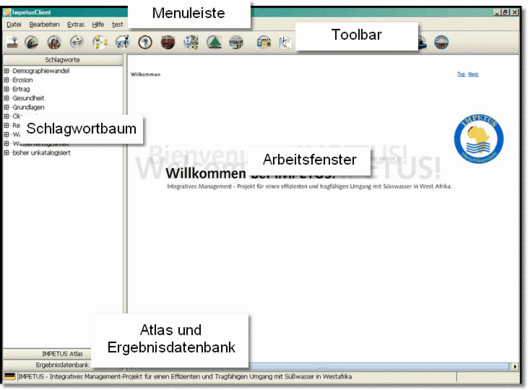The image size is (528, 390).
Task: Open the IMPETUS Atlas panel
Action: (x=62, y=354)
